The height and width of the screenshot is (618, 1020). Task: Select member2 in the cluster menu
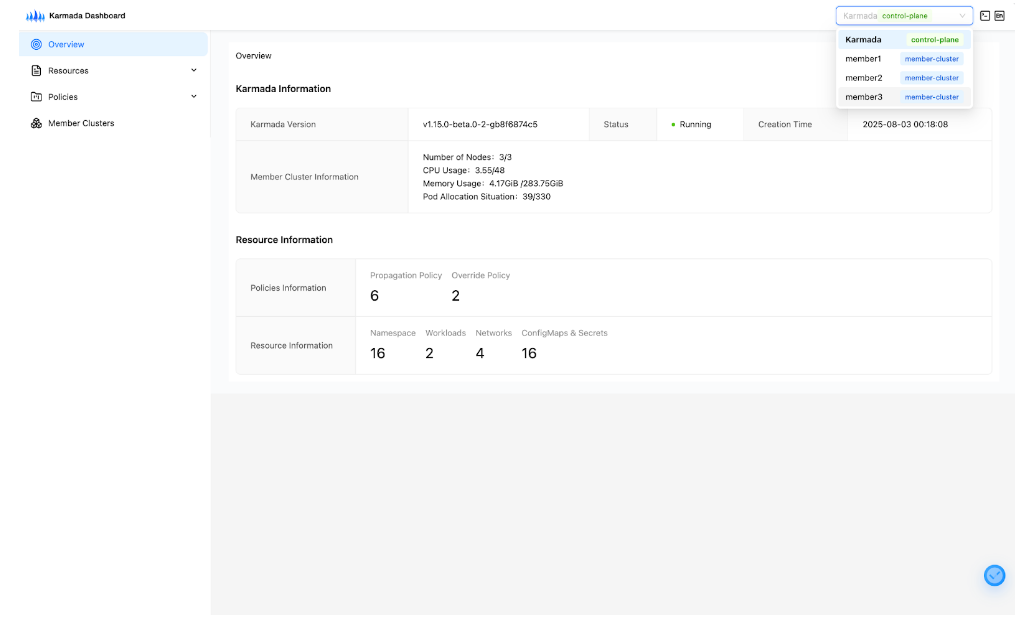click(x=899, y=77)
